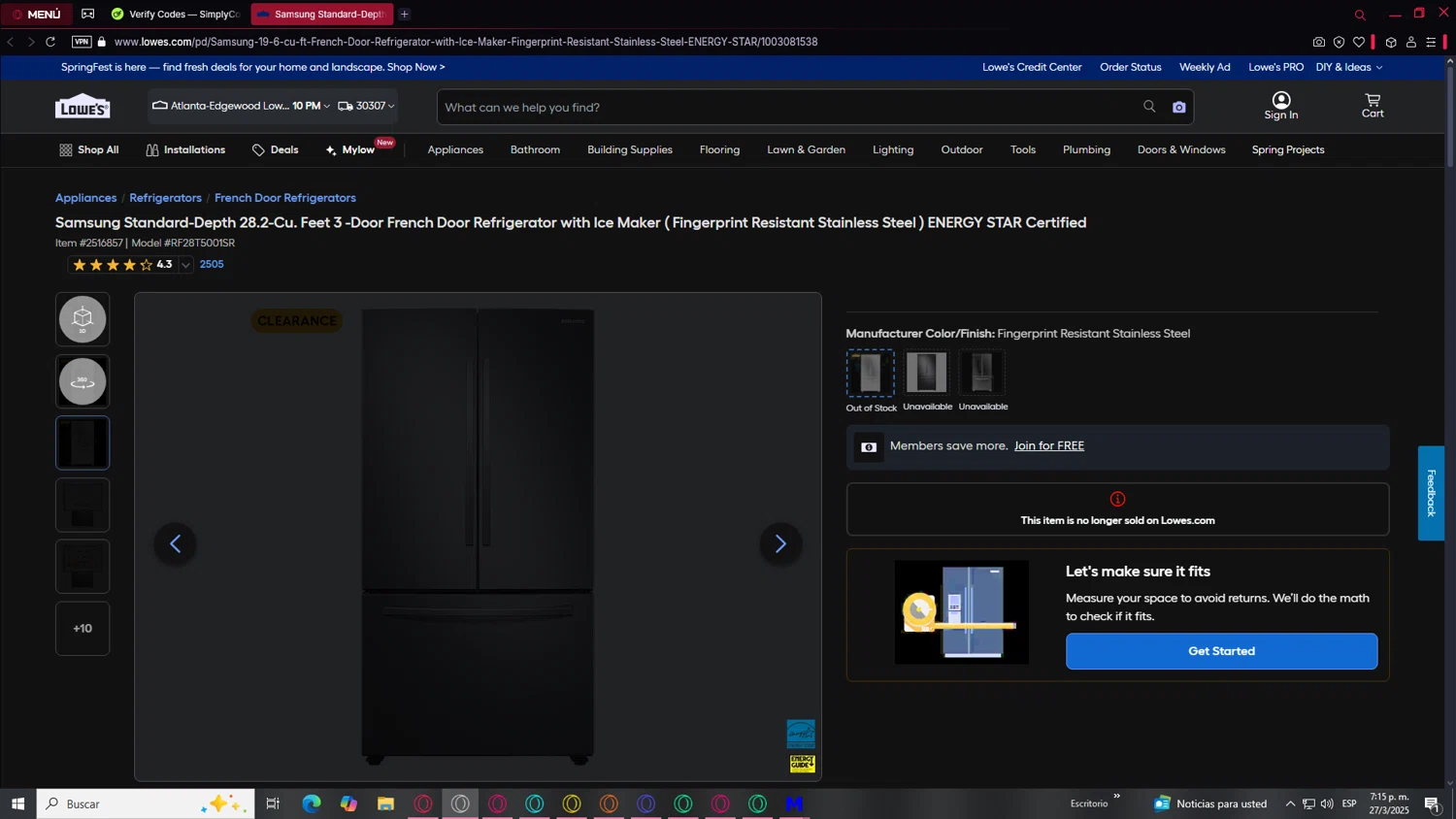Screen dimensions: 1456x819
Task: Open the Order Status link
Action: click(x=1131, y=67)
